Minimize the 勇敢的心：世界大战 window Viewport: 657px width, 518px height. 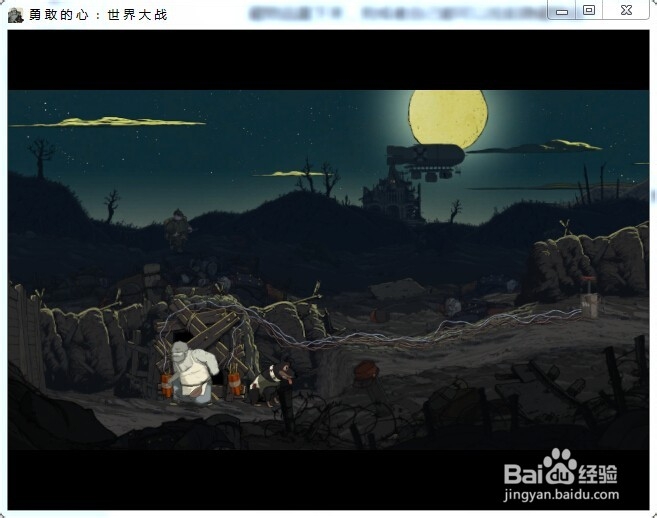562,10
